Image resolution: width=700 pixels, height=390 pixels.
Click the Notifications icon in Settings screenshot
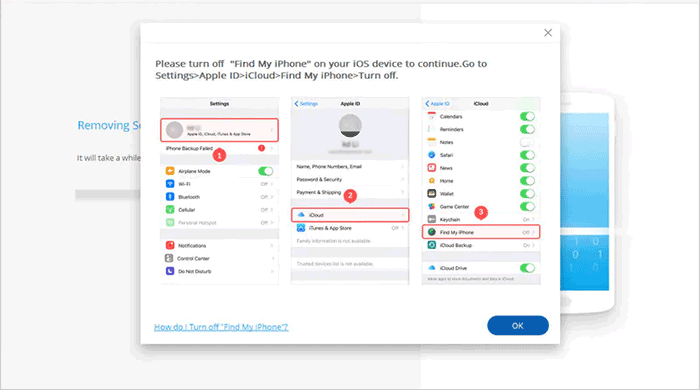(170, 245)
